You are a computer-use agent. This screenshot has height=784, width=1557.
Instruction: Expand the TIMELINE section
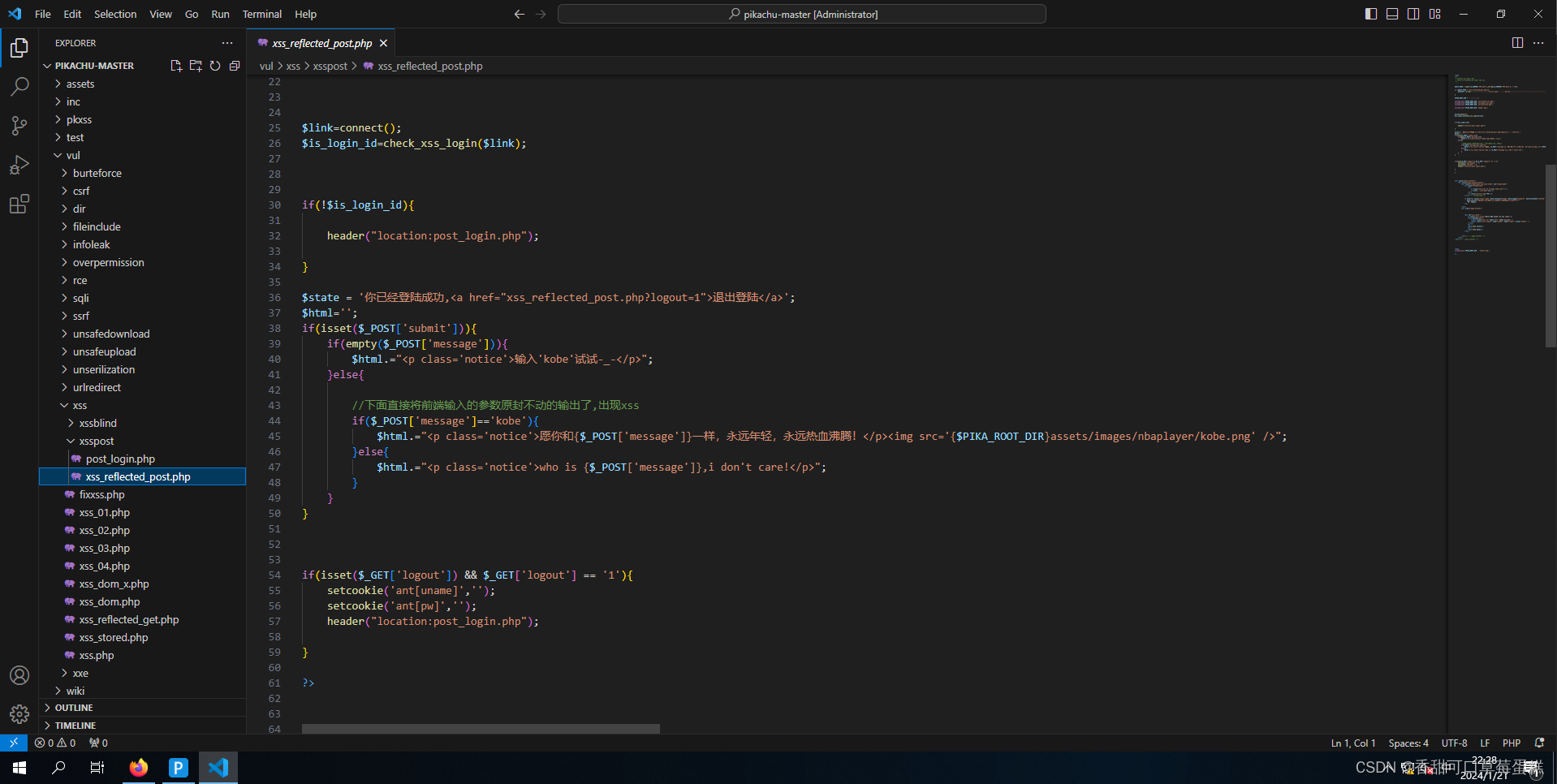tap(142, 726)
